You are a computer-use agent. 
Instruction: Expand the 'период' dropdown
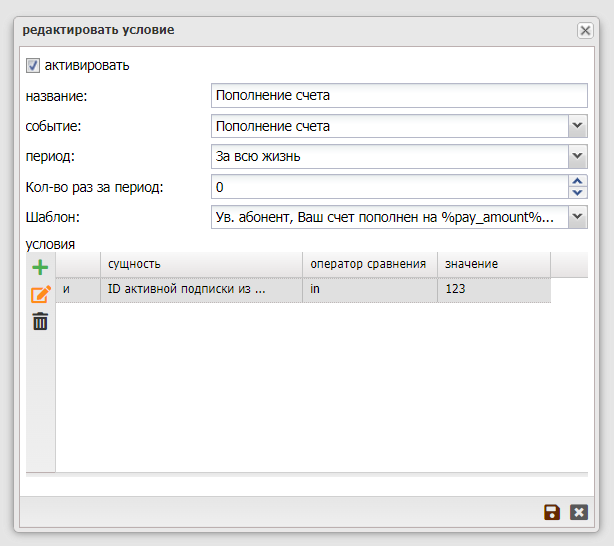577,156
